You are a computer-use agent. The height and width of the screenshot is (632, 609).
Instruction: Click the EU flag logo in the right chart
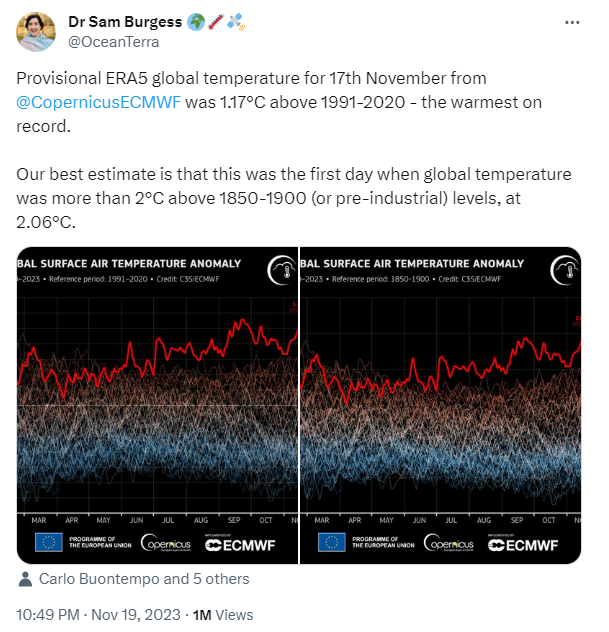click(332, 543)
